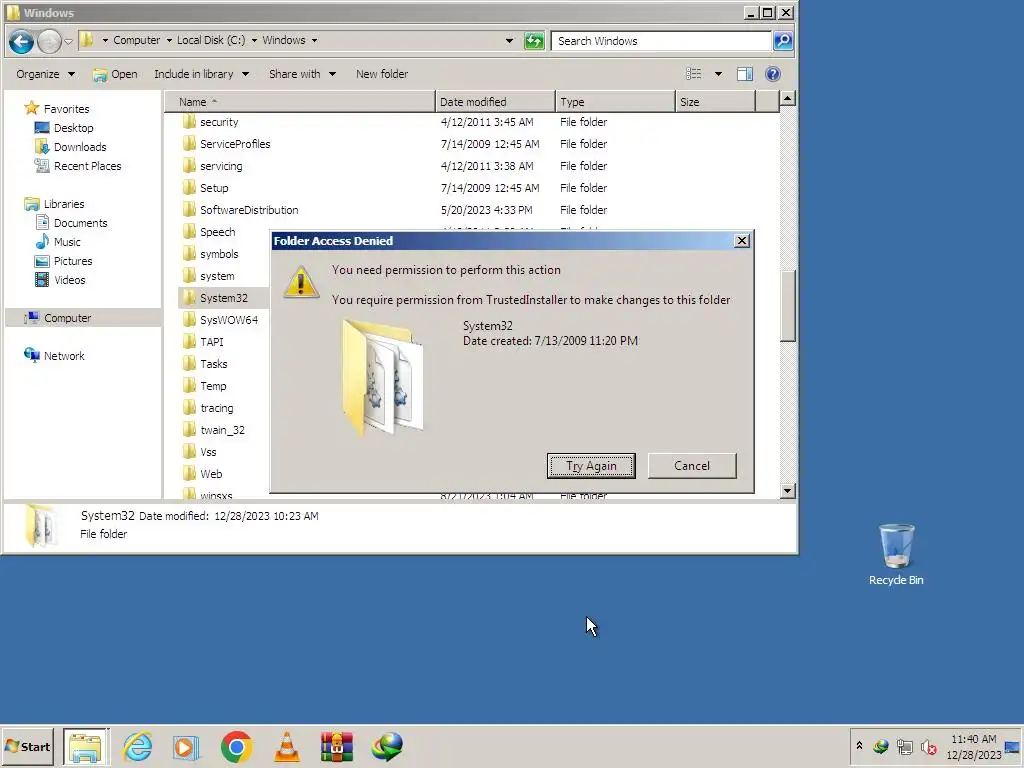
Task: Click Try Again in access denied dialog
Action: [x=591, y=466]
